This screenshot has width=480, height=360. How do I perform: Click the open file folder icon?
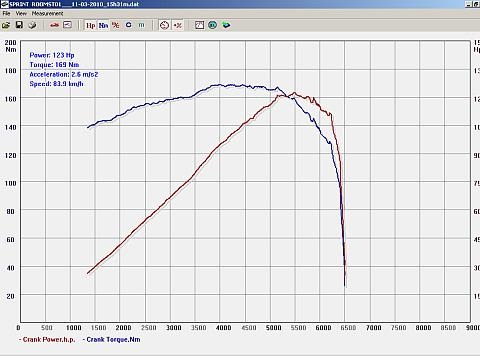tap(6, 25)
